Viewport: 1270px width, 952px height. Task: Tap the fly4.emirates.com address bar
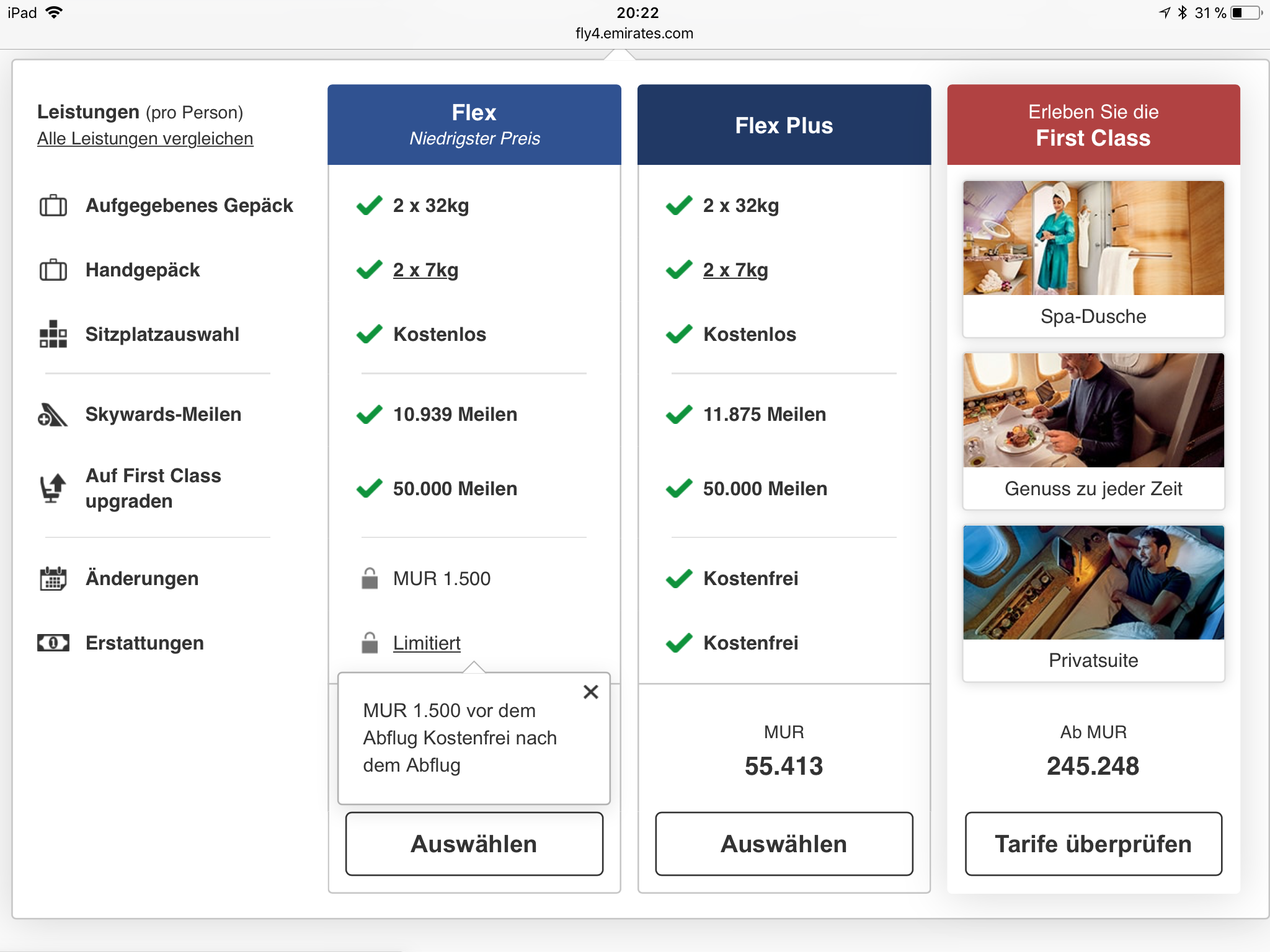634,33
